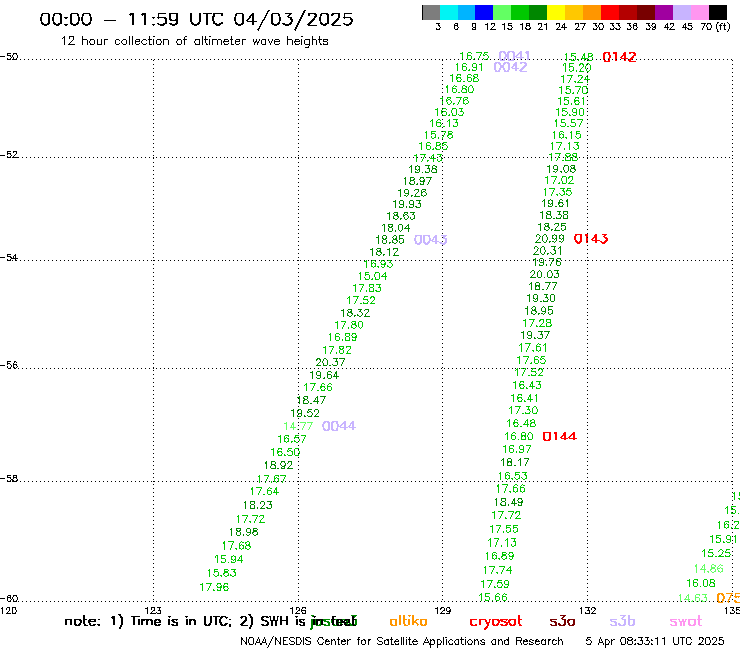Click the wave height value 17.74

tap(497, 570)
